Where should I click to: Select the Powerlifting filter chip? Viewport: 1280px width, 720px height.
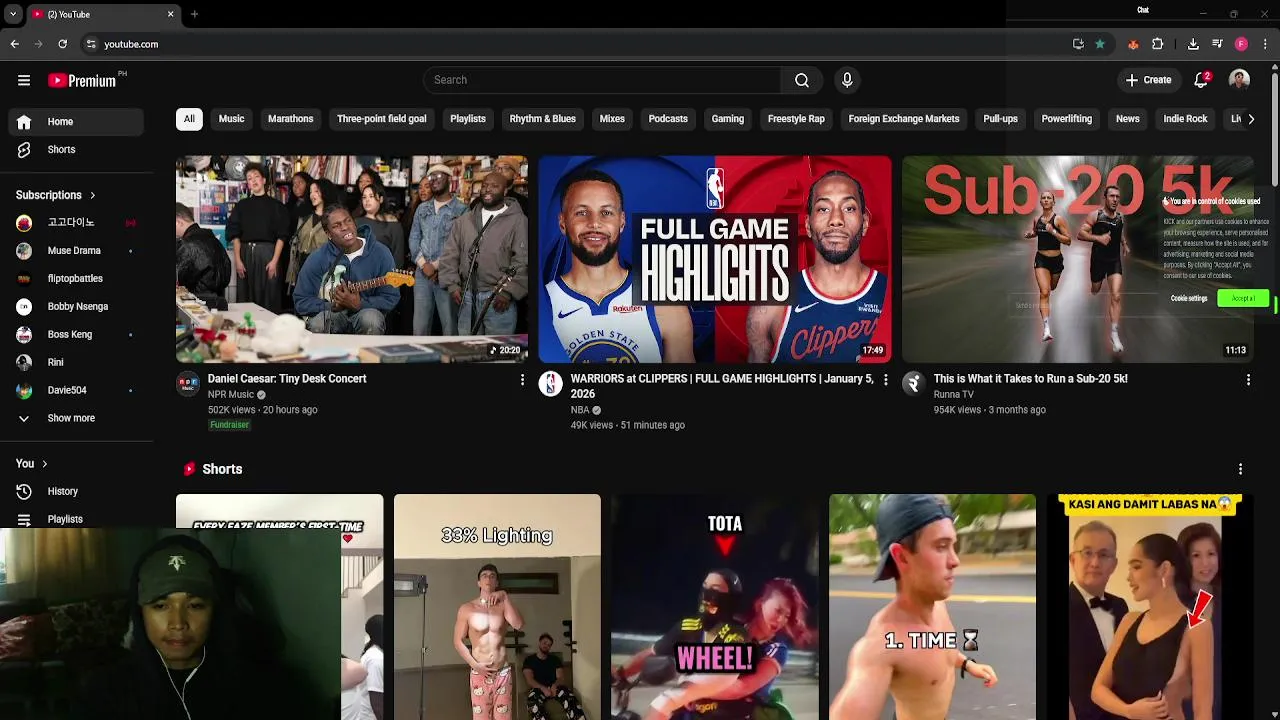(x=1067, y=119)
